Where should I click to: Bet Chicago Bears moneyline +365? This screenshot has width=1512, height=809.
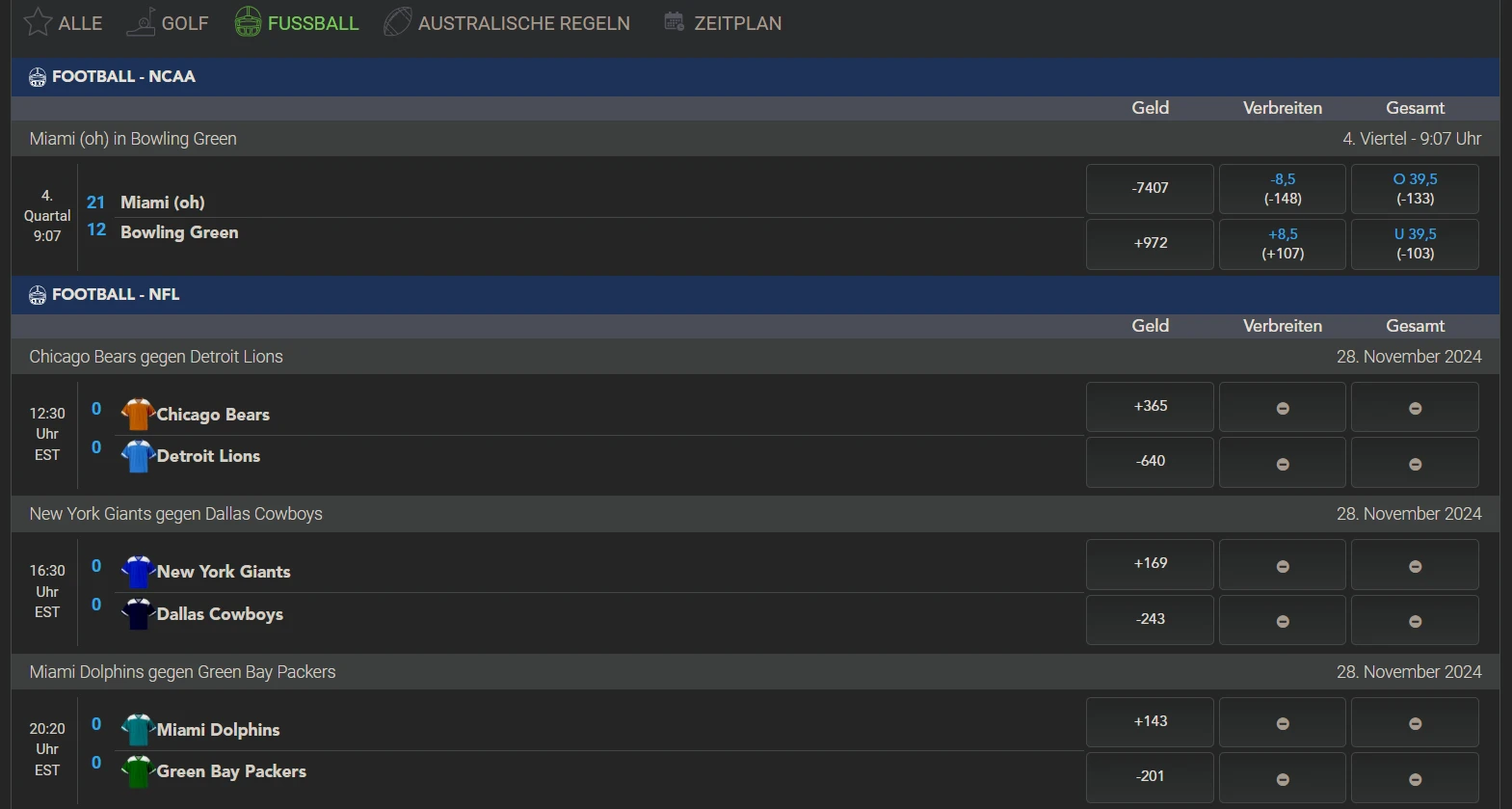coord(1150,406)
